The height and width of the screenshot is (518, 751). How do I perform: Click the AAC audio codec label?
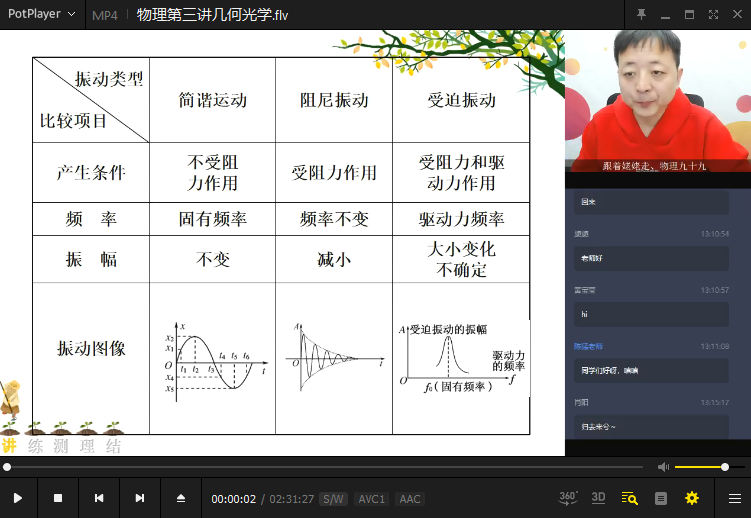click(x=409, y=499)
